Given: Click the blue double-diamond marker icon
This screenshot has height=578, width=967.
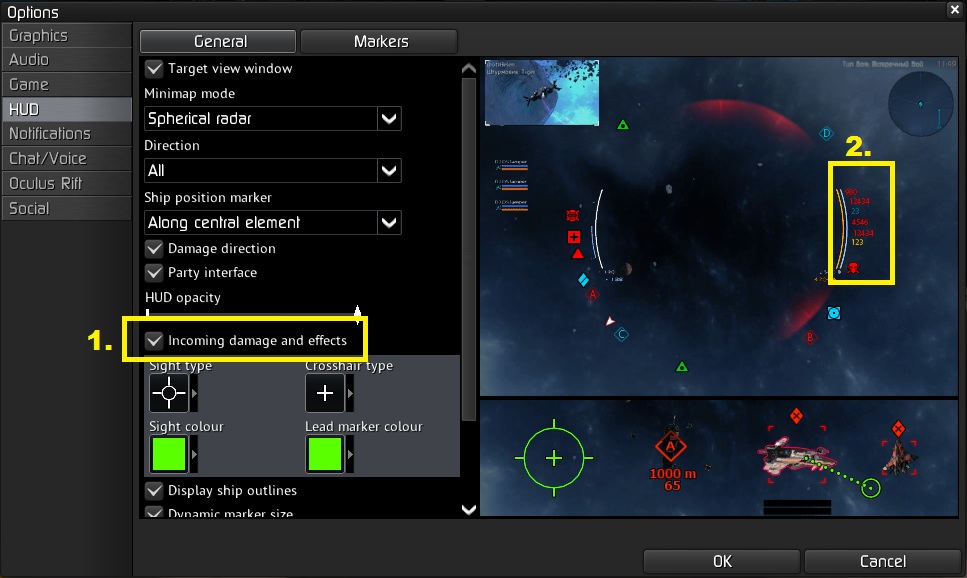Looking at the screenshot, I should click(583, 280).
